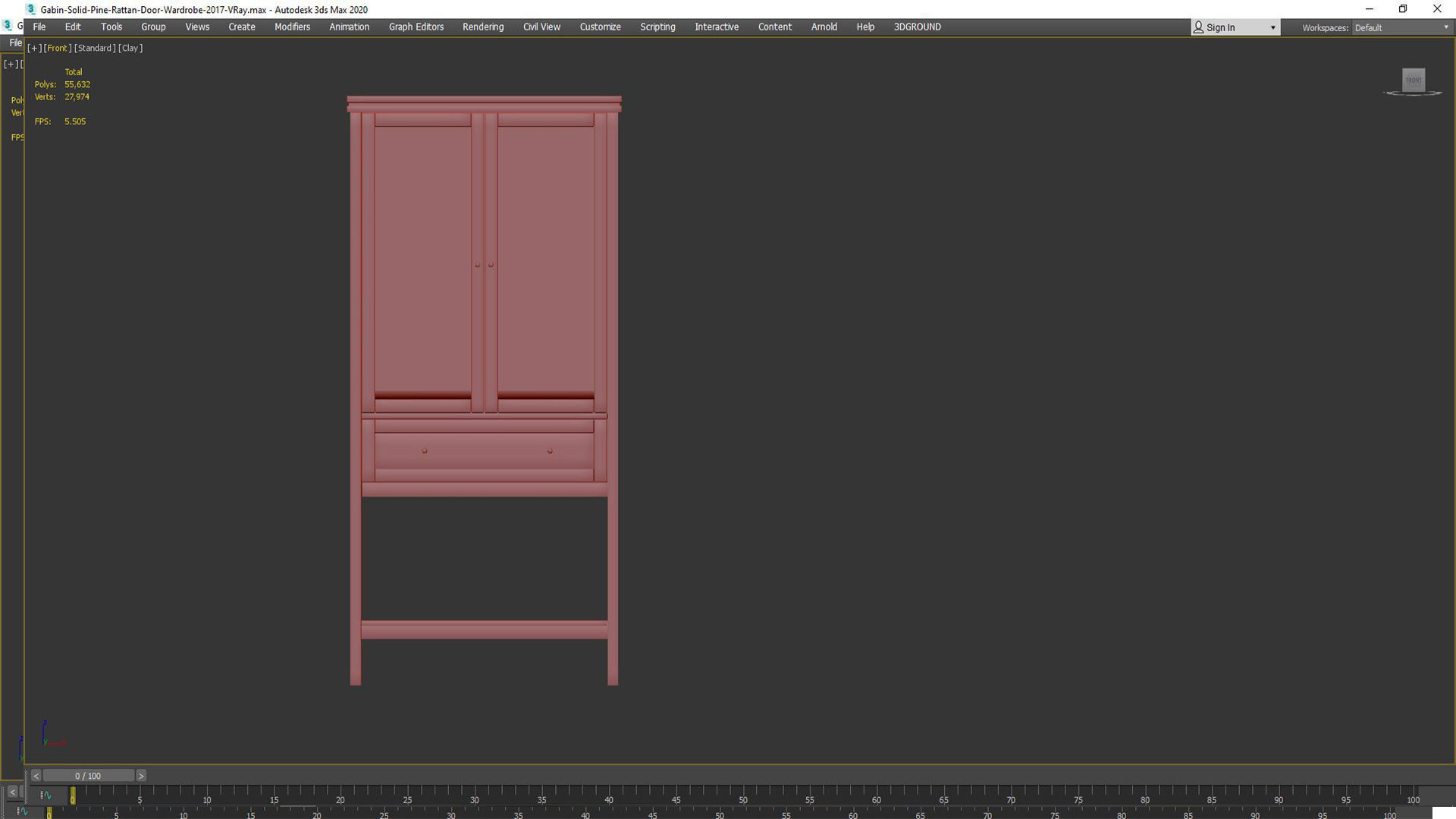1456x819 pixels.
Task: Click the ViewCube compass ring
Action: coord(1413,93)
